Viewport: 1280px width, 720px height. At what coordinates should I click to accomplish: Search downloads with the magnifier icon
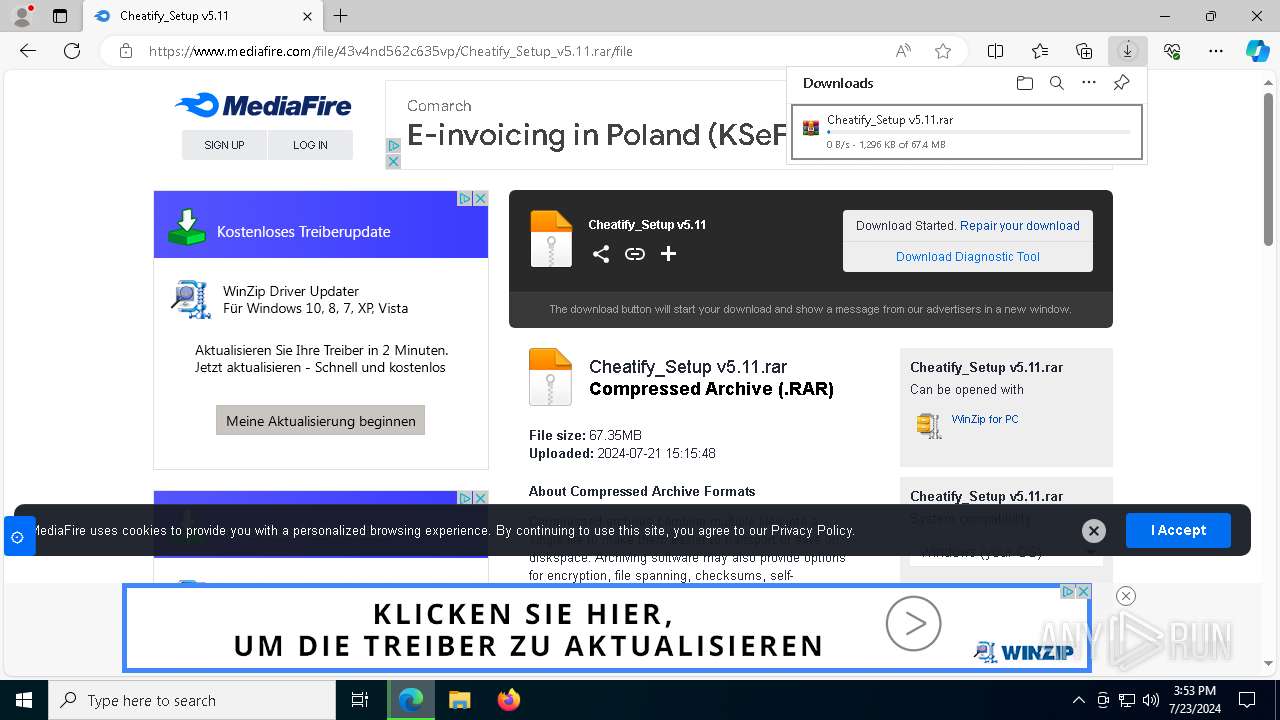[1057, 83]
